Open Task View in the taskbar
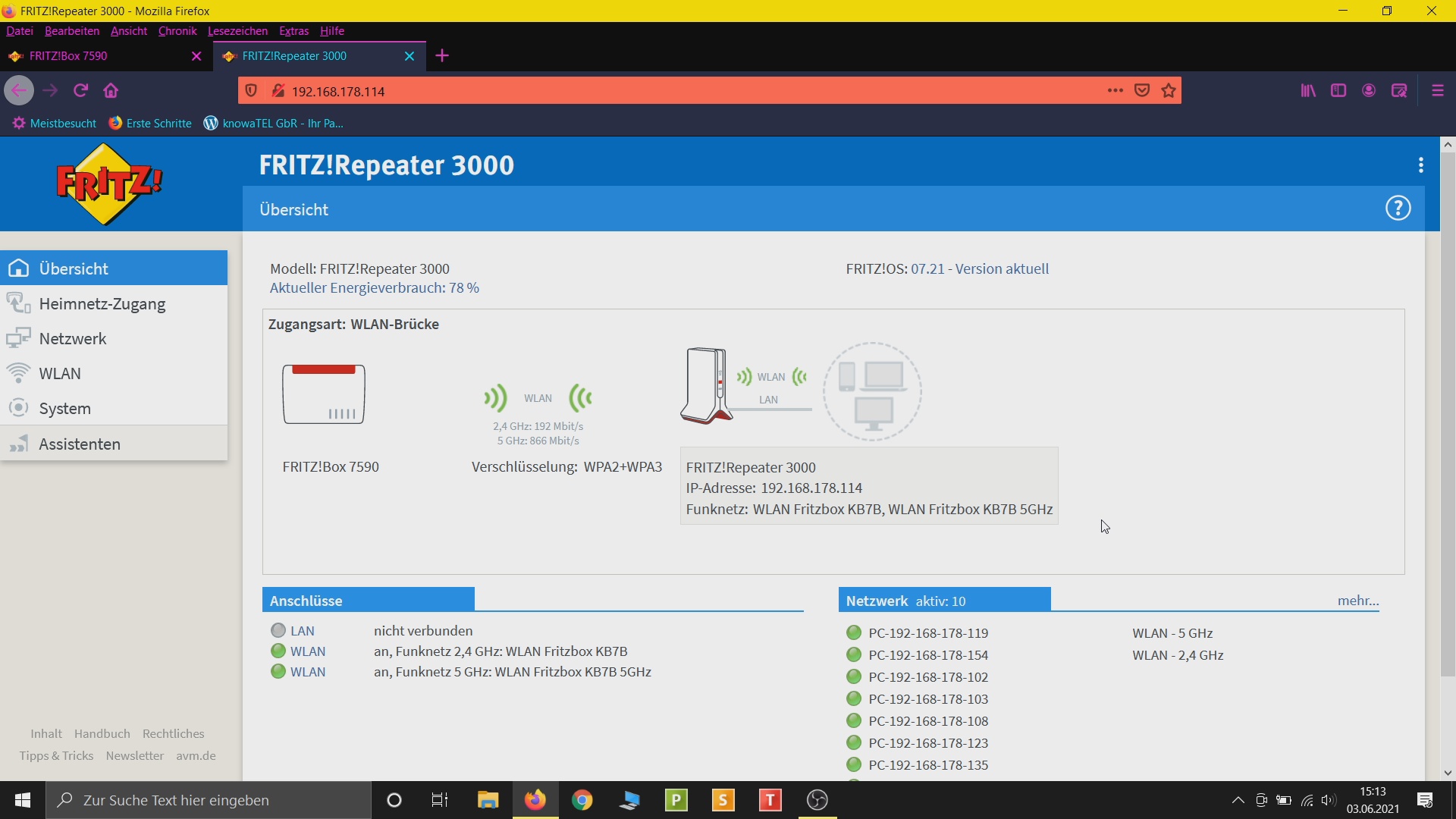The height and width of the screenshot is (819, 1456). (x=440, y=800)
